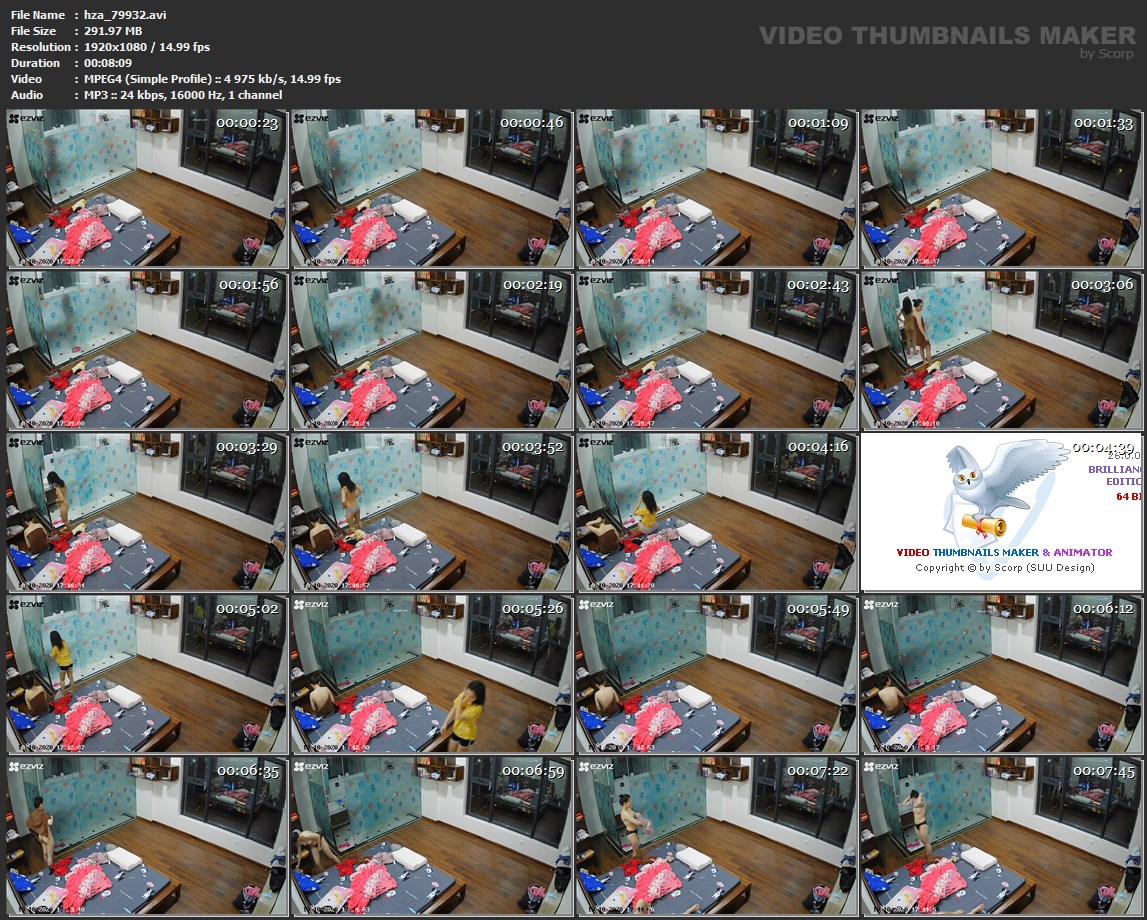The image size is (1147, 920).
Task: Click the 00:00:23 timestamp label
Action: [247, 122]
